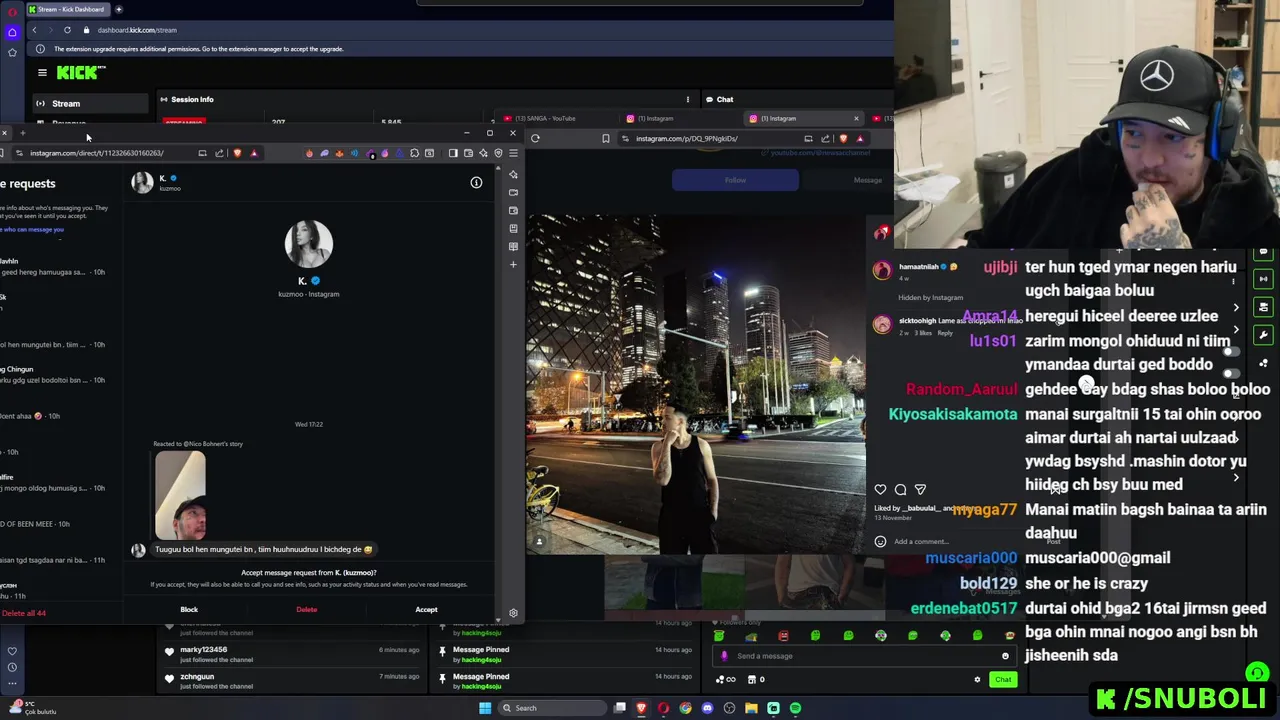Open the emoji picker beside Add a comment
The width and height of the screenshot is (1280, 720).
[x=880, y=541]
